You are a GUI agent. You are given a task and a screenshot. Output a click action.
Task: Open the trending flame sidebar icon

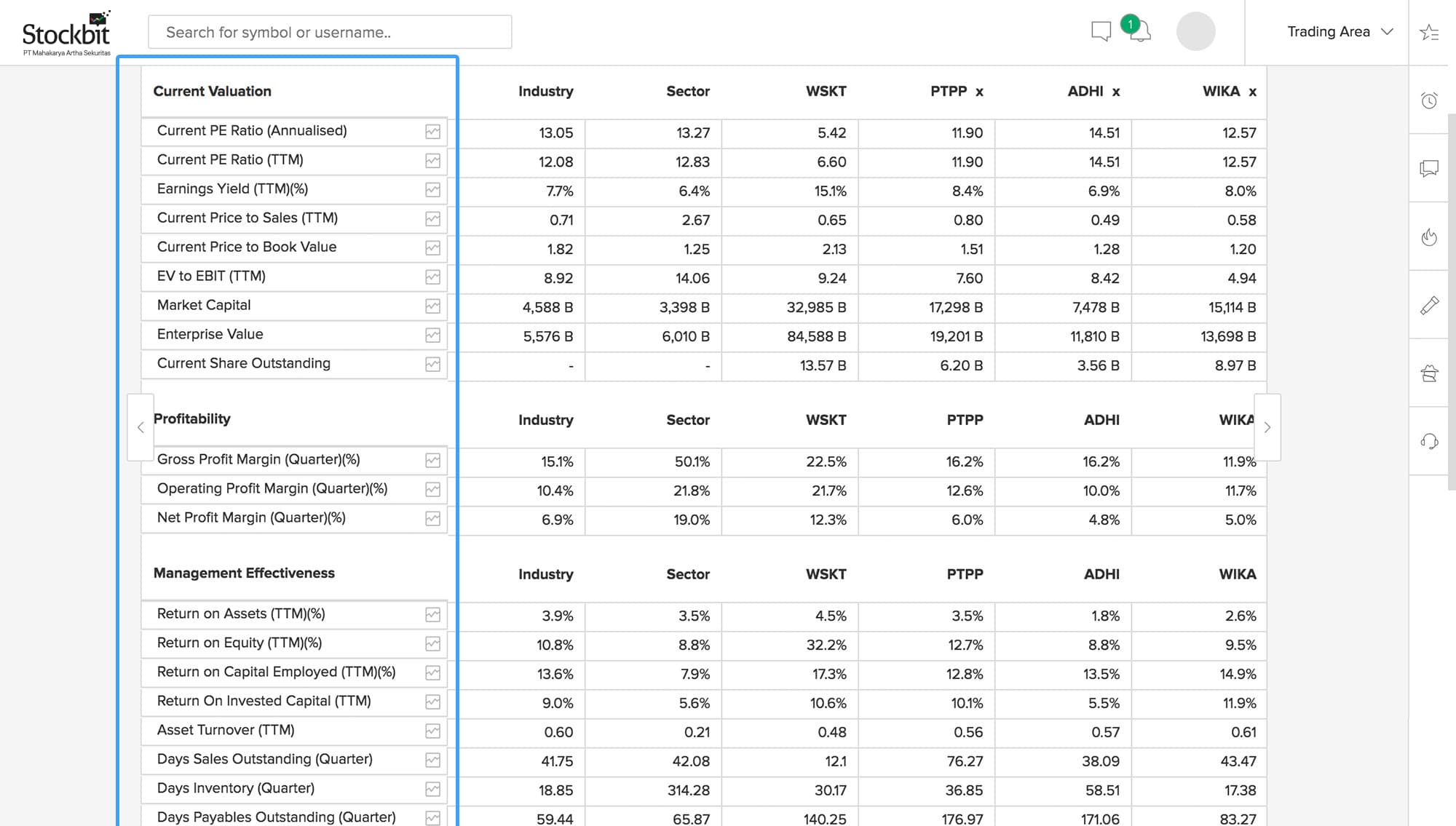[x=1429, y=237]
